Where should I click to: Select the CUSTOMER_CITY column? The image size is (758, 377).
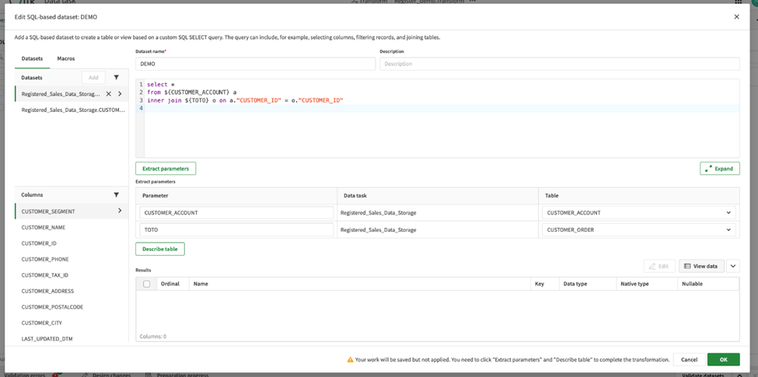point(72,323)
